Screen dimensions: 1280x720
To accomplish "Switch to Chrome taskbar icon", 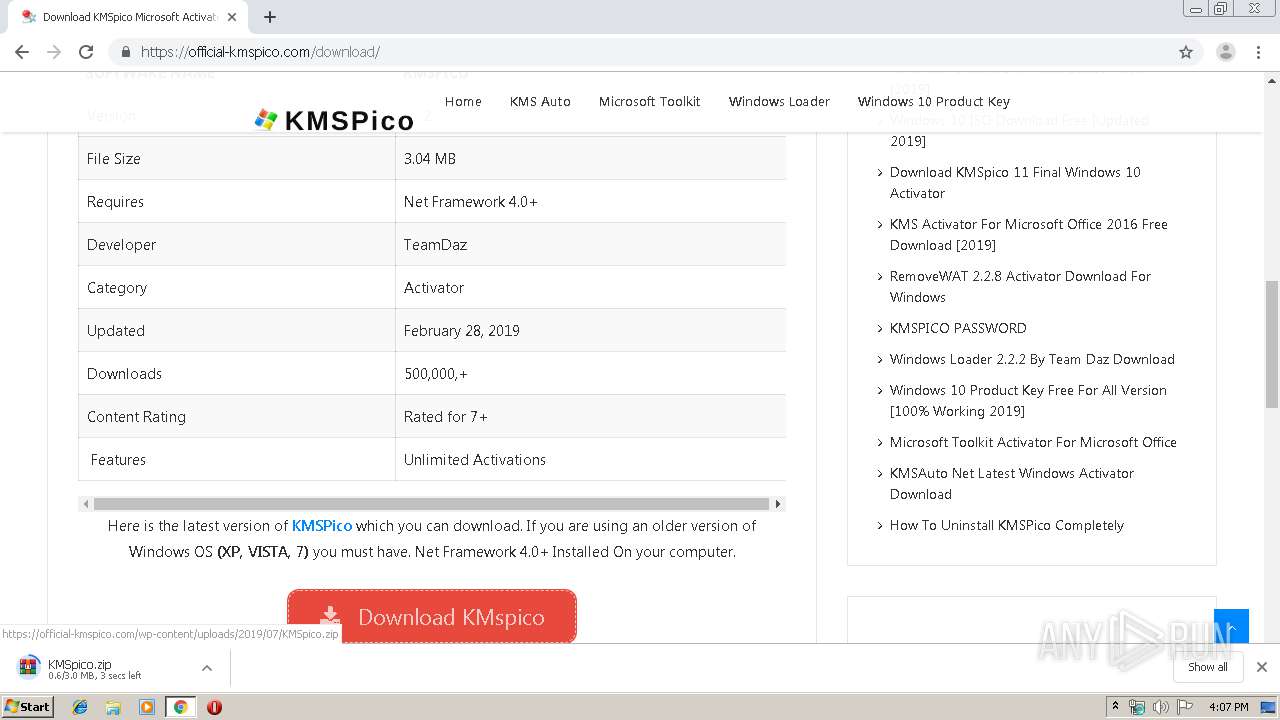I will [180, 707].
